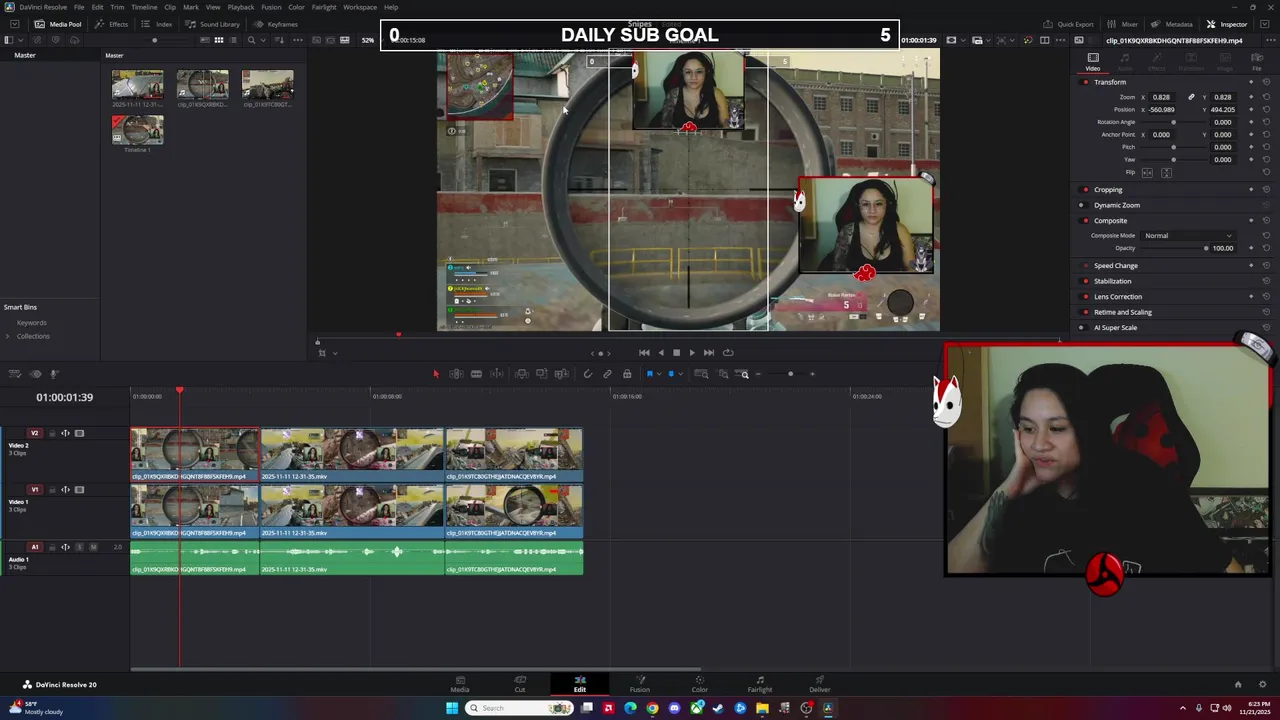Toggle the Loop playback button
Screen dimensions: 1280x720
pos(728,352)
